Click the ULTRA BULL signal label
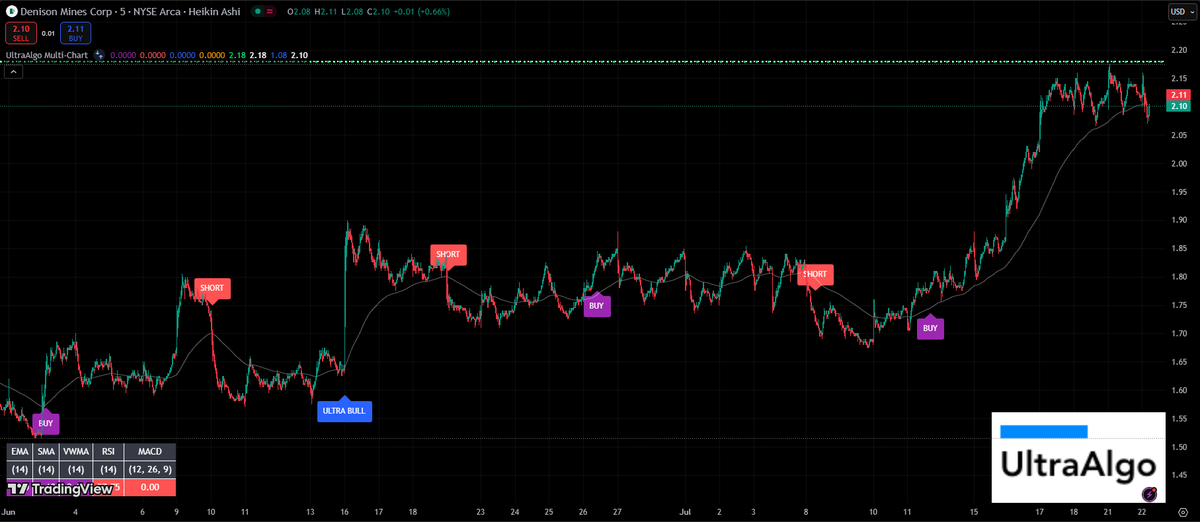Screen dimensions: 1200x522 345,410
